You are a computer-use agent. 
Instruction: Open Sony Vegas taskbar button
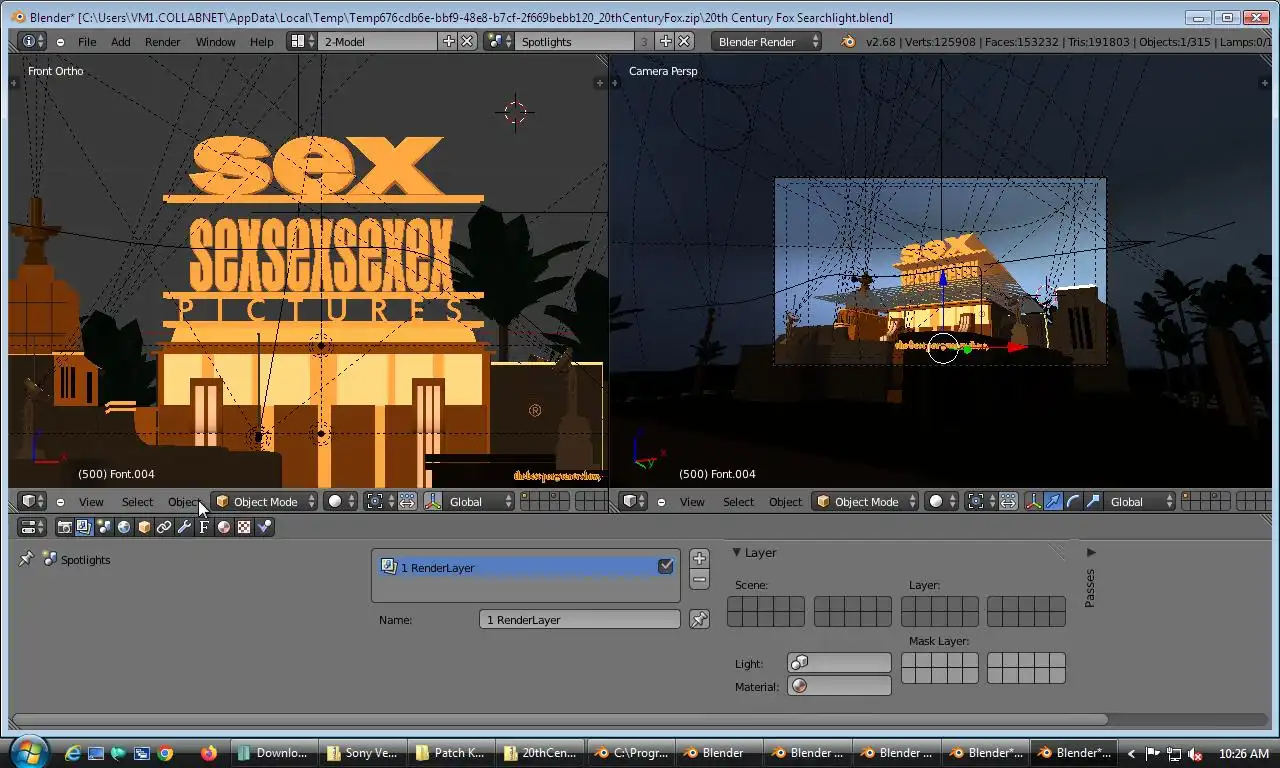[364, 753]
